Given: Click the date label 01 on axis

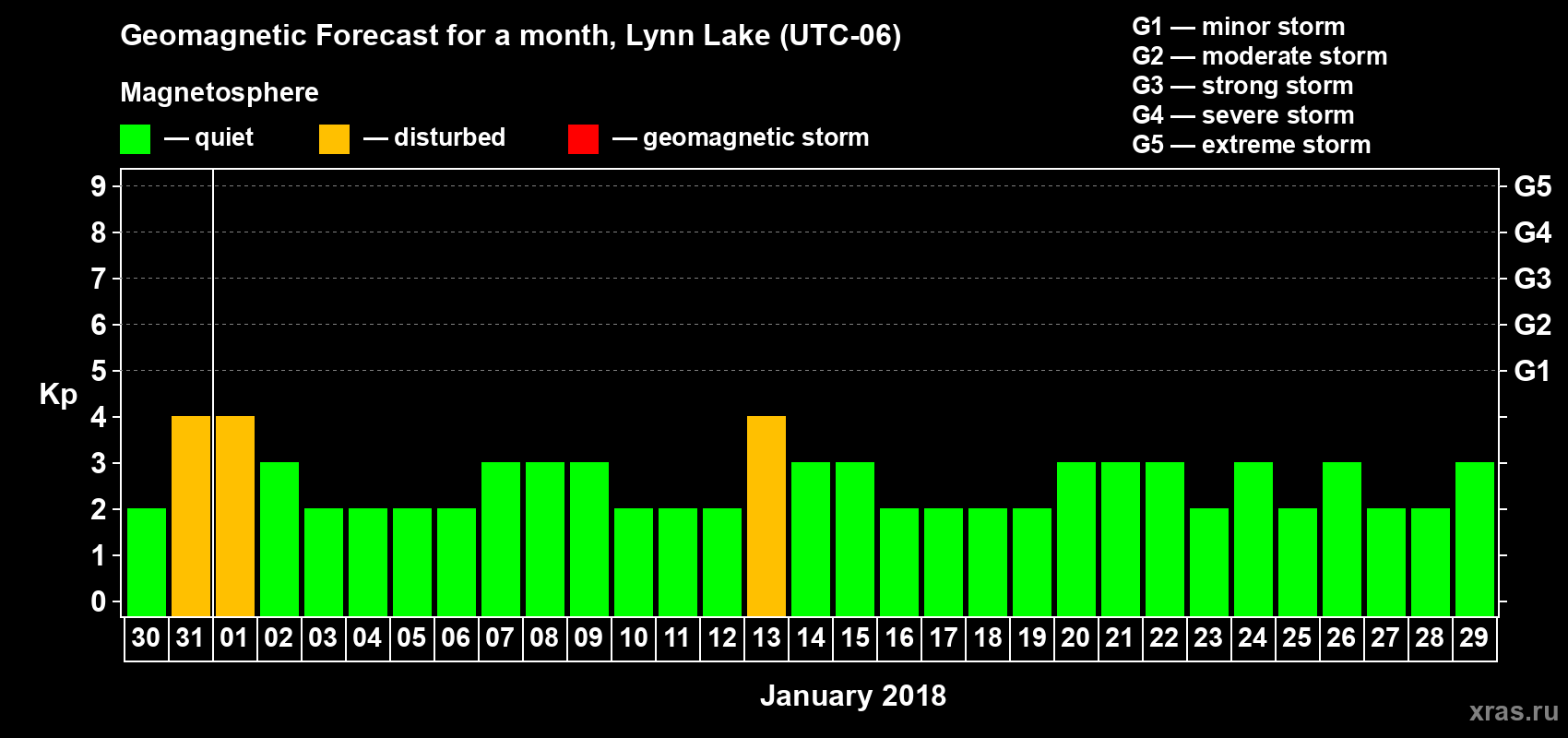Looking at the screenshot, I should point(234,638).
